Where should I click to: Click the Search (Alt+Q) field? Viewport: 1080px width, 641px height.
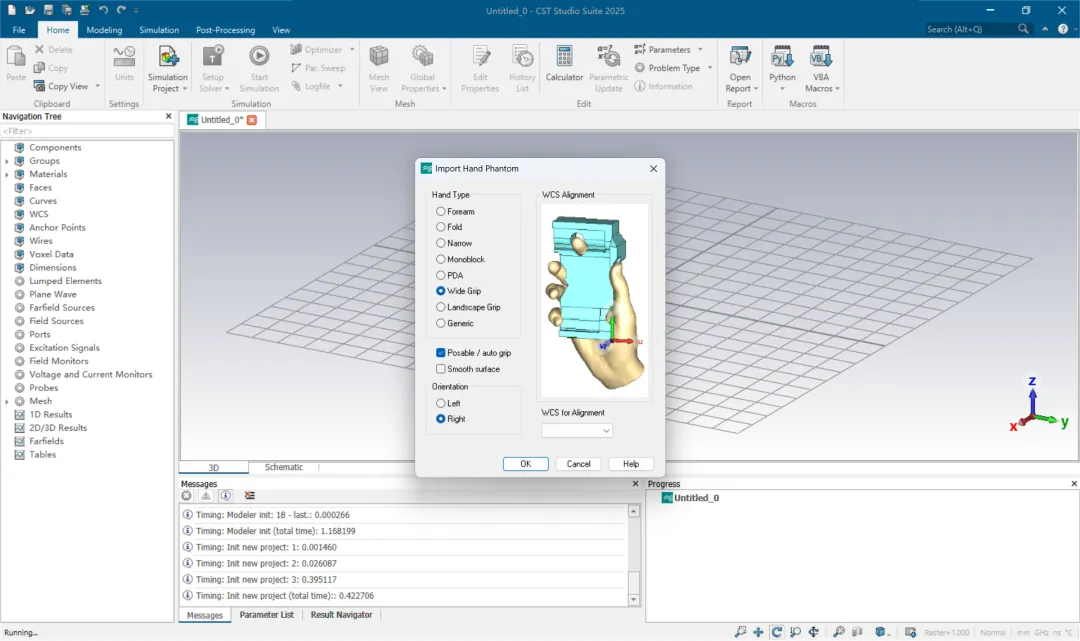point(971,29)
